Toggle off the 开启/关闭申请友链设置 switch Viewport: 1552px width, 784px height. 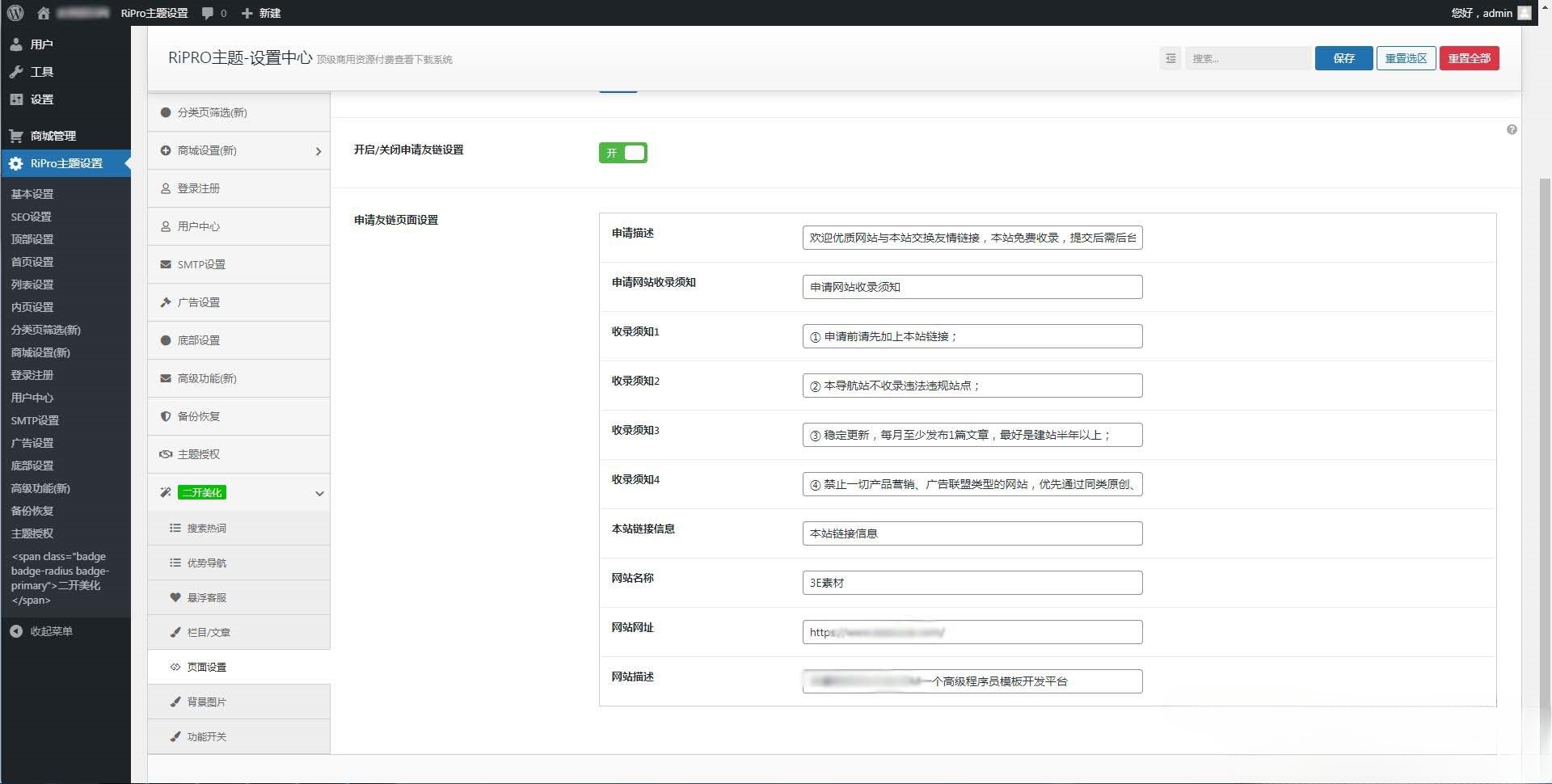622,153
